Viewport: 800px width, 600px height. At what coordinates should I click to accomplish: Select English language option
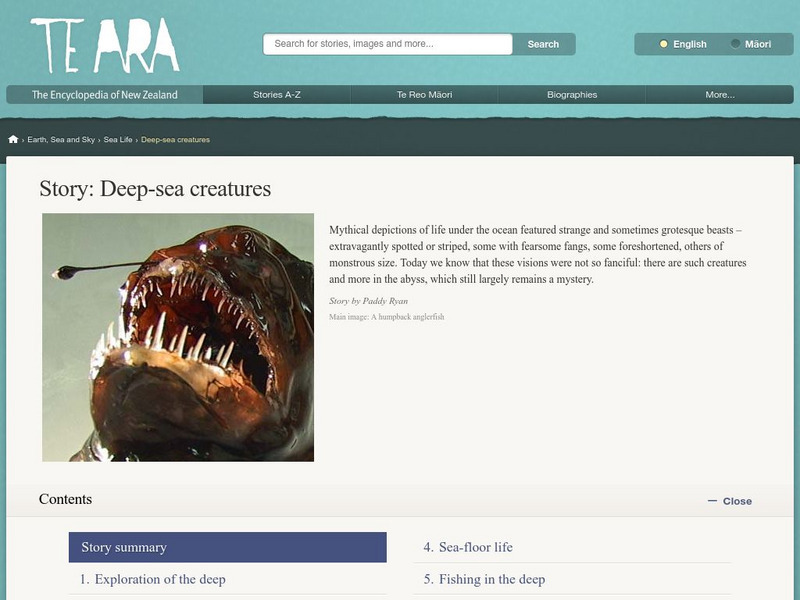[x=683, y=44]
